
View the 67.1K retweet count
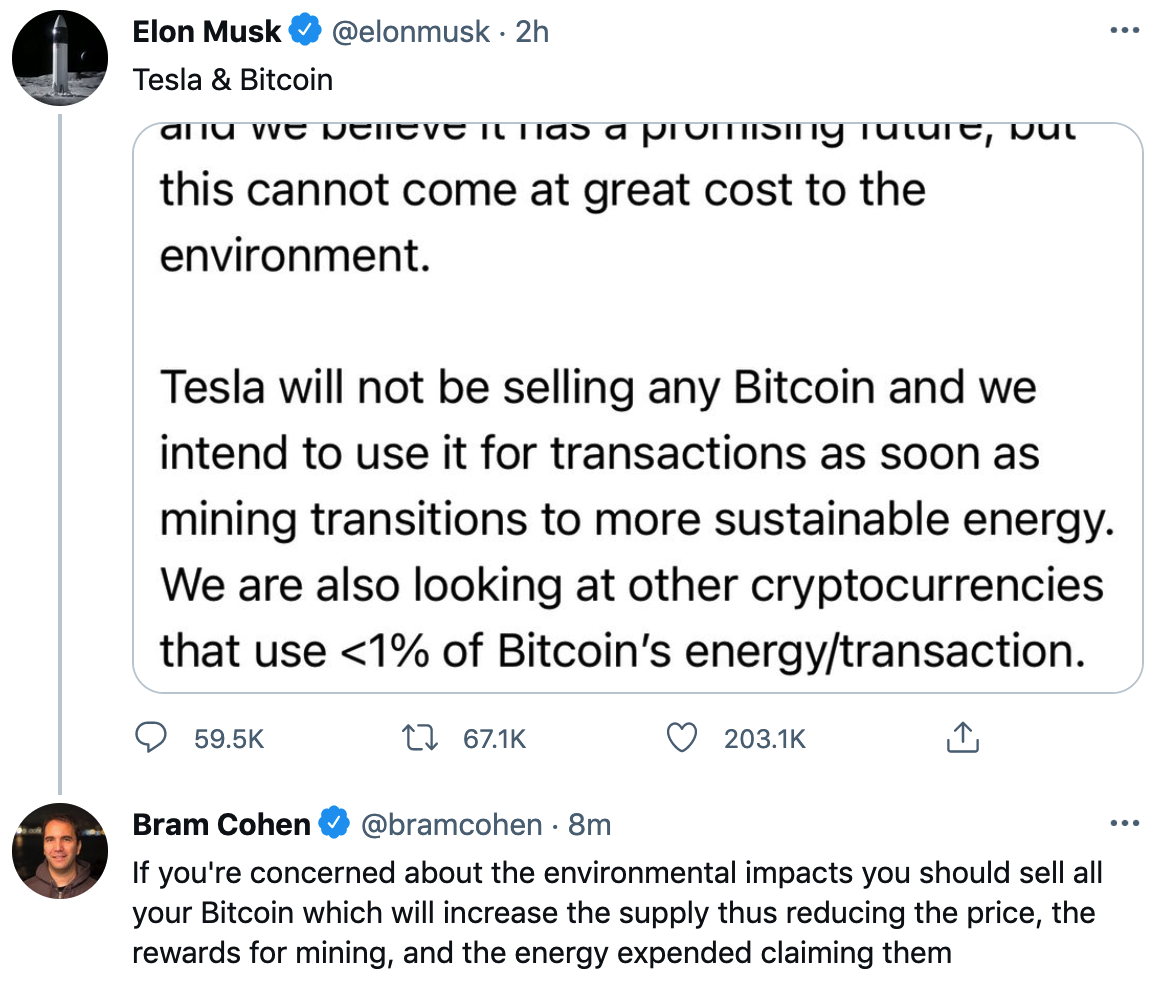[494, 738]
